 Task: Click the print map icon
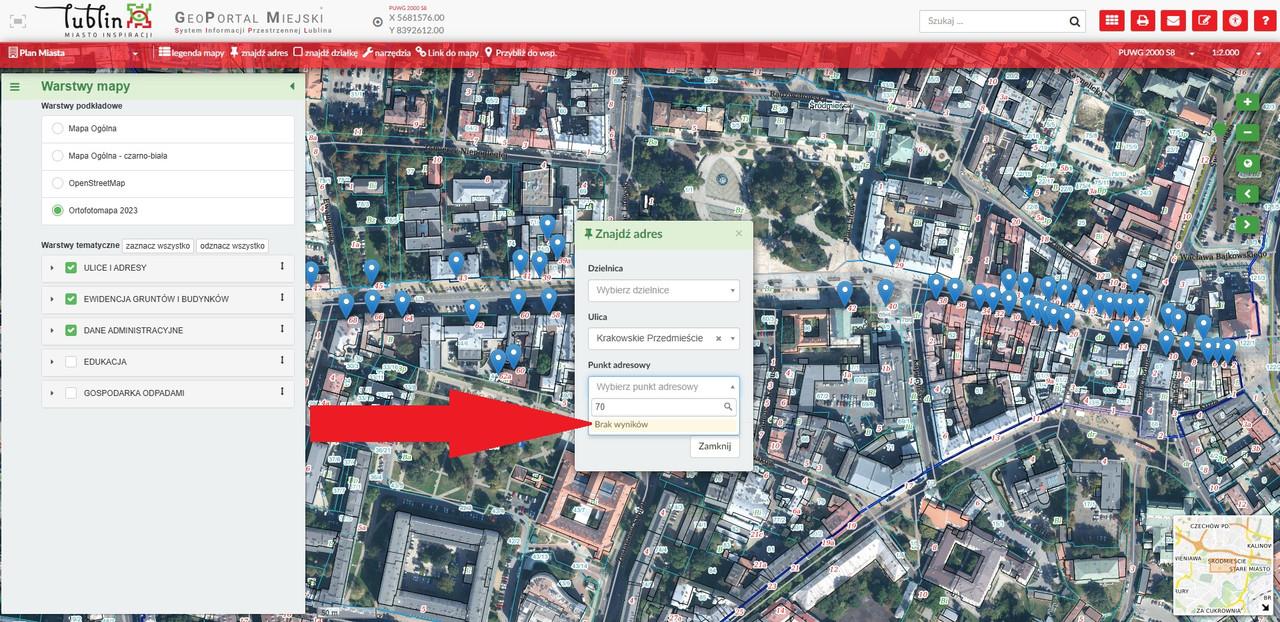click(1143, 20)
